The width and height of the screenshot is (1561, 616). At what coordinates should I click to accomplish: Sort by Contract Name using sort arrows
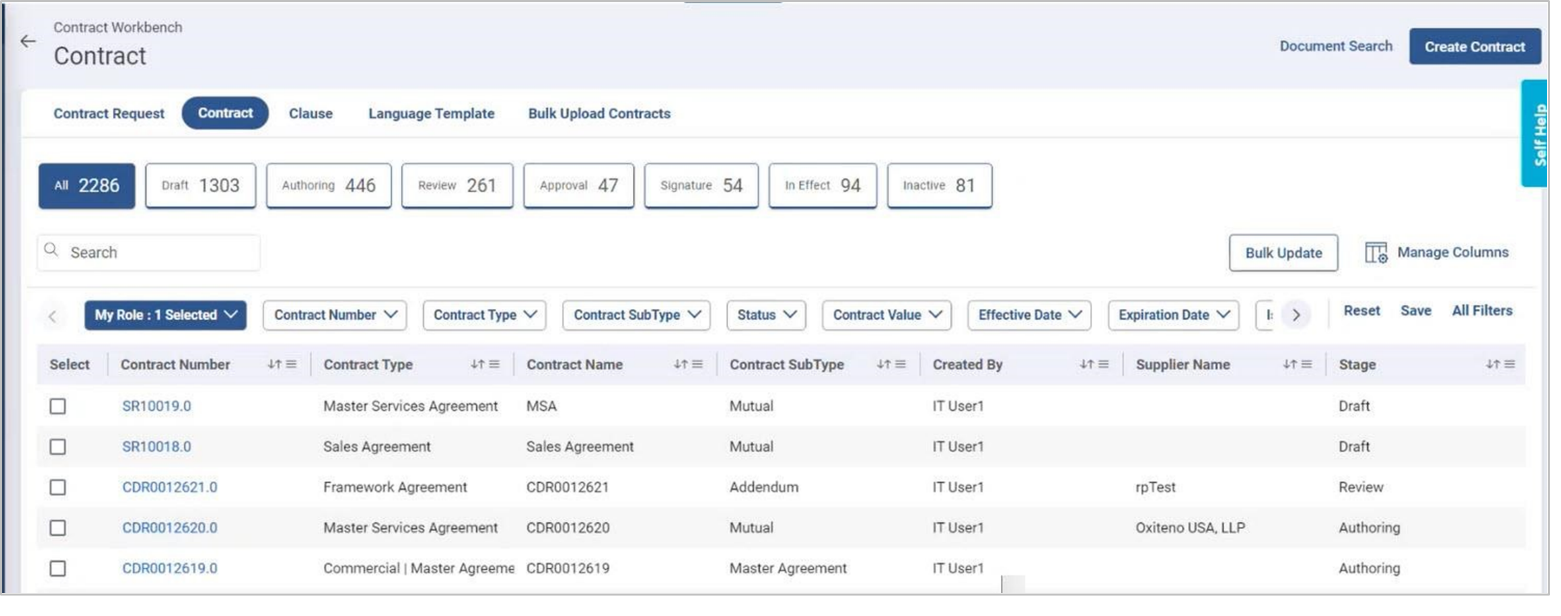680,365
